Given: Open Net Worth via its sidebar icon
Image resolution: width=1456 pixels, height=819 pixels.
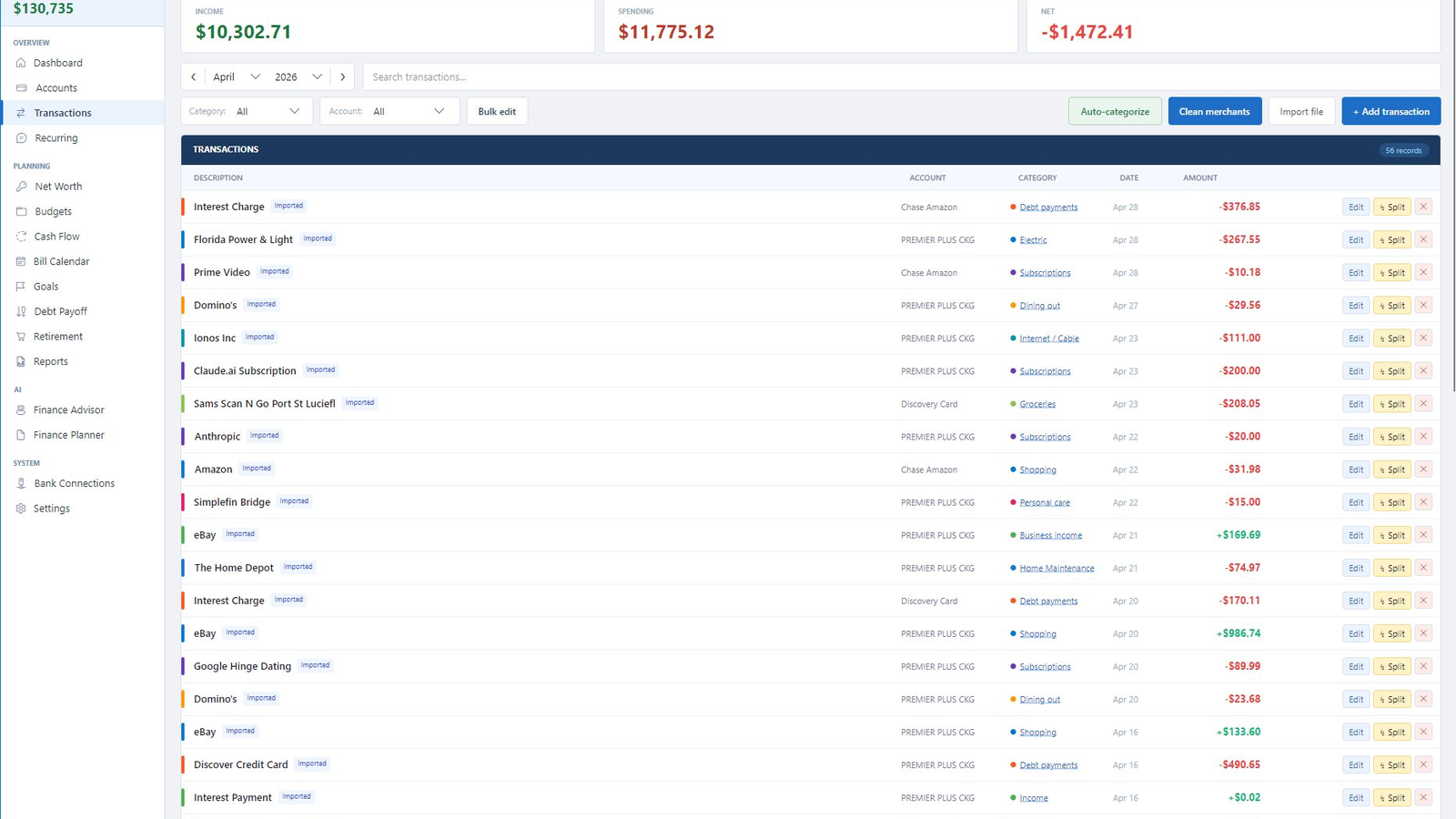Looking at the screenshot, I should [21, 187].
